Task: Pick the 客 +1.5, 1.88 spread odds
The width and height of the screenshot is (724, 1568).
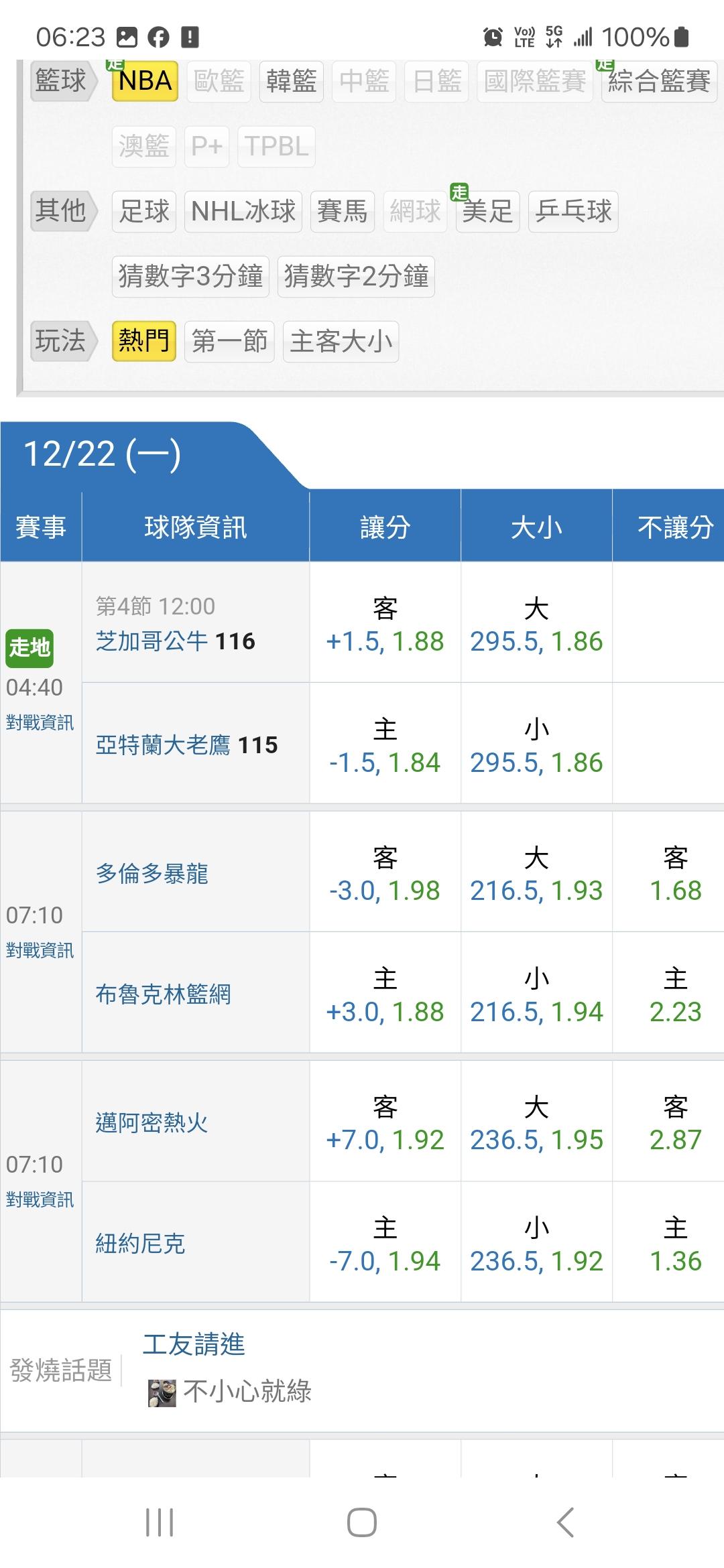Action: coord(385,625)
